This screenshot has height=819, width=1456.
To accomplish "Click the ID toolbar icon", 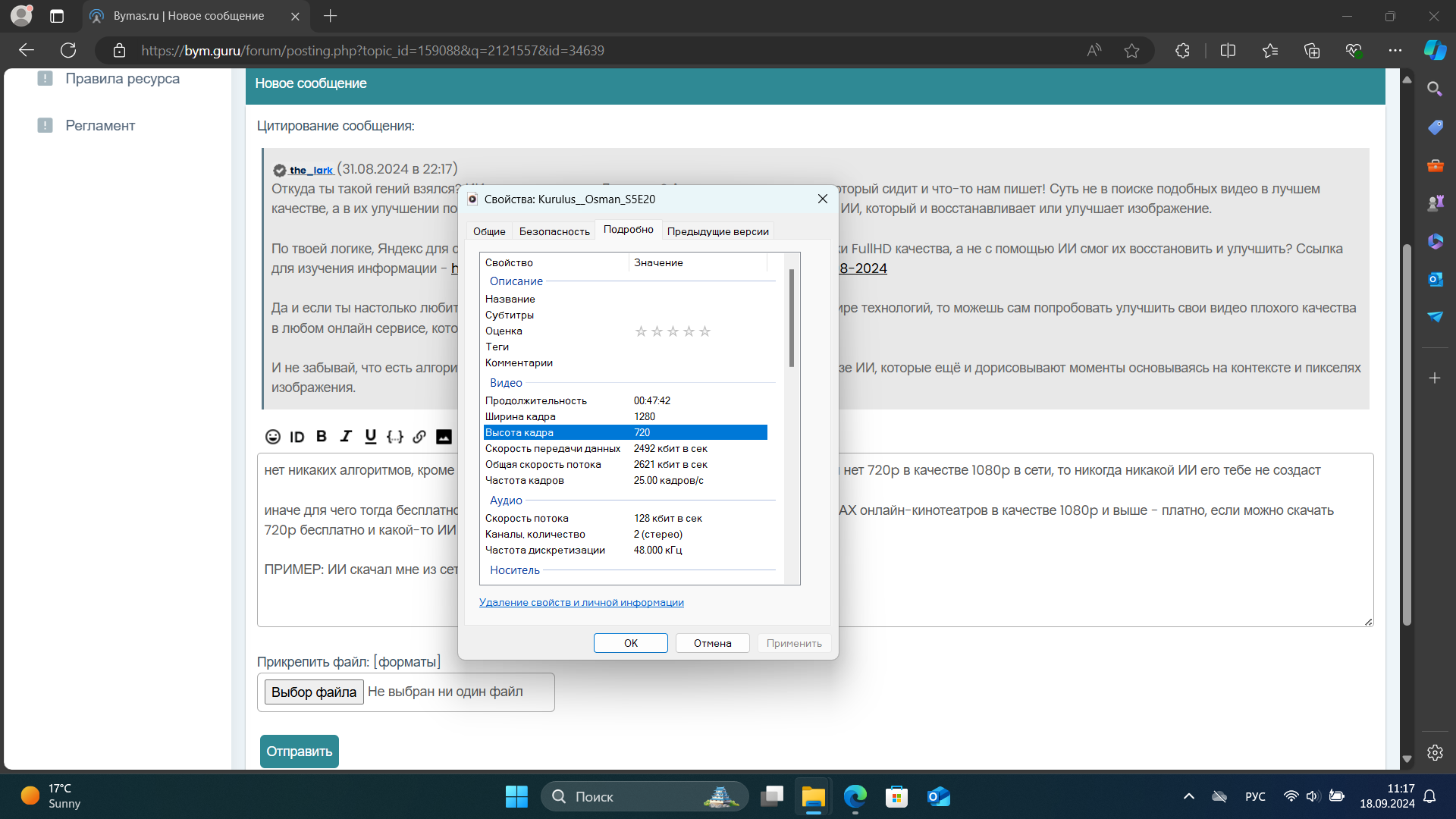I will point(297,437).
